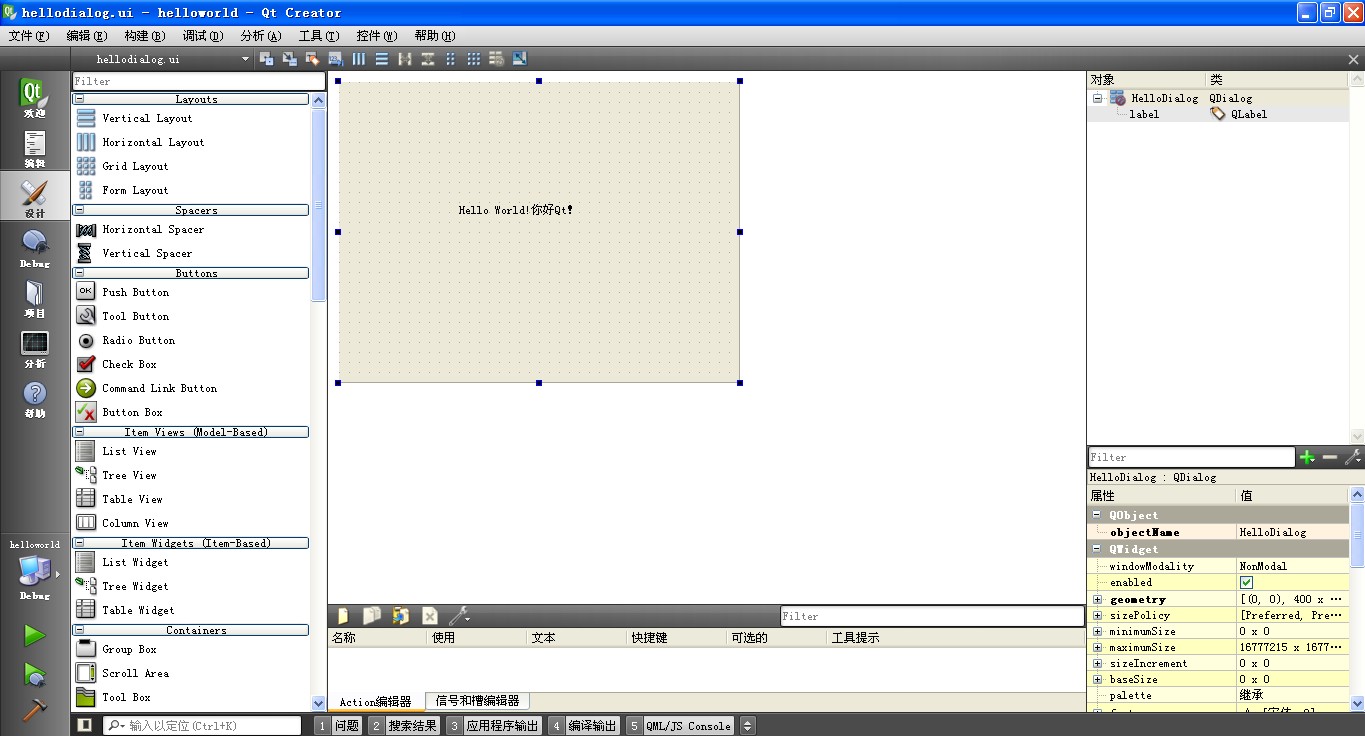Create a new action in Action editor
This screenshot has height=736, width=1365.
pyautogui.click(x=343, y=616)
